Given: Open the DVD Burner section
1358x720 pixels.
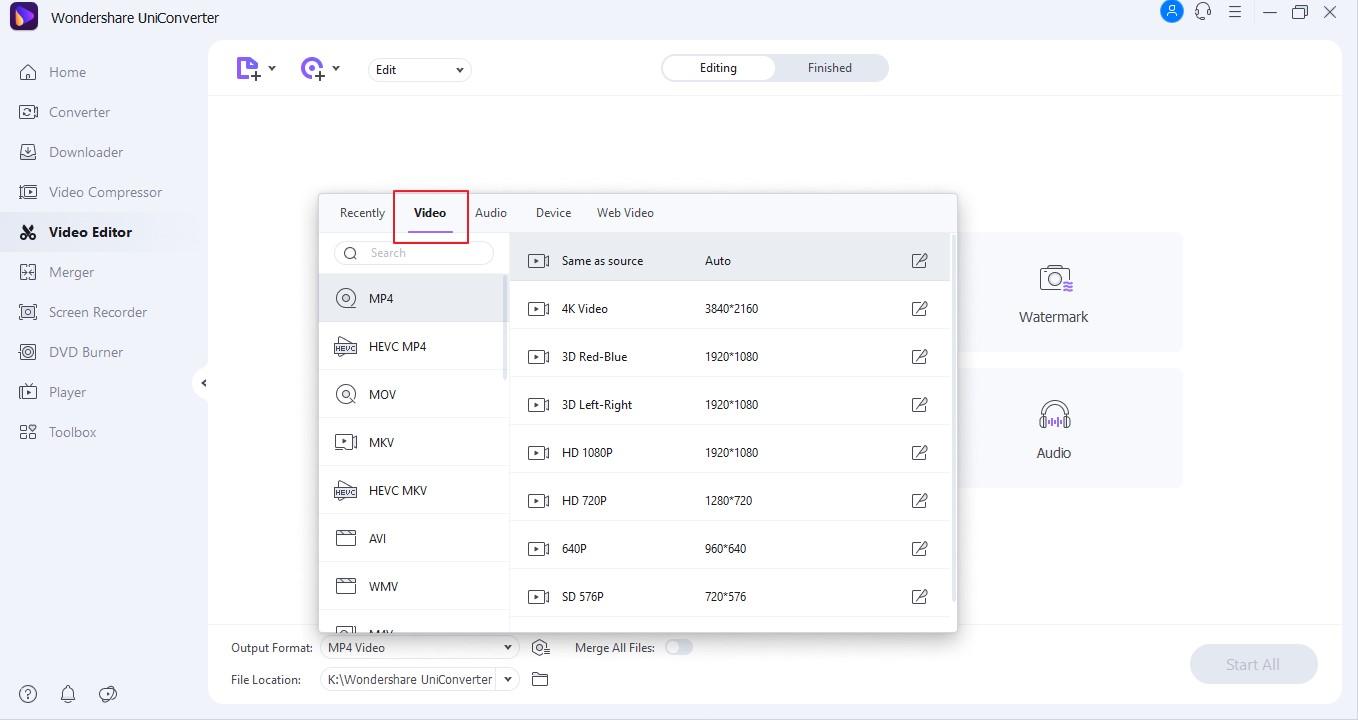Looking at the screenshot, I should 86,352.
